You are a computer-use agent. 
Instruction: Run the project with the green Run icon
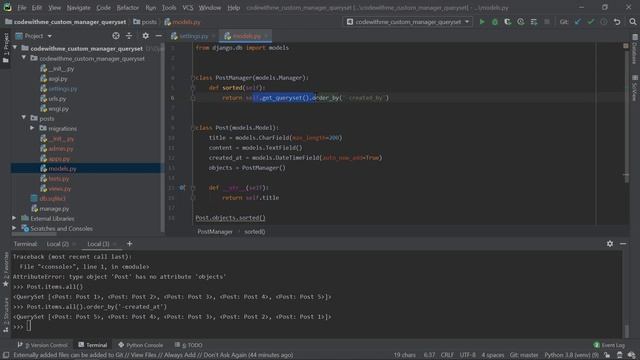tap(482, 22)
